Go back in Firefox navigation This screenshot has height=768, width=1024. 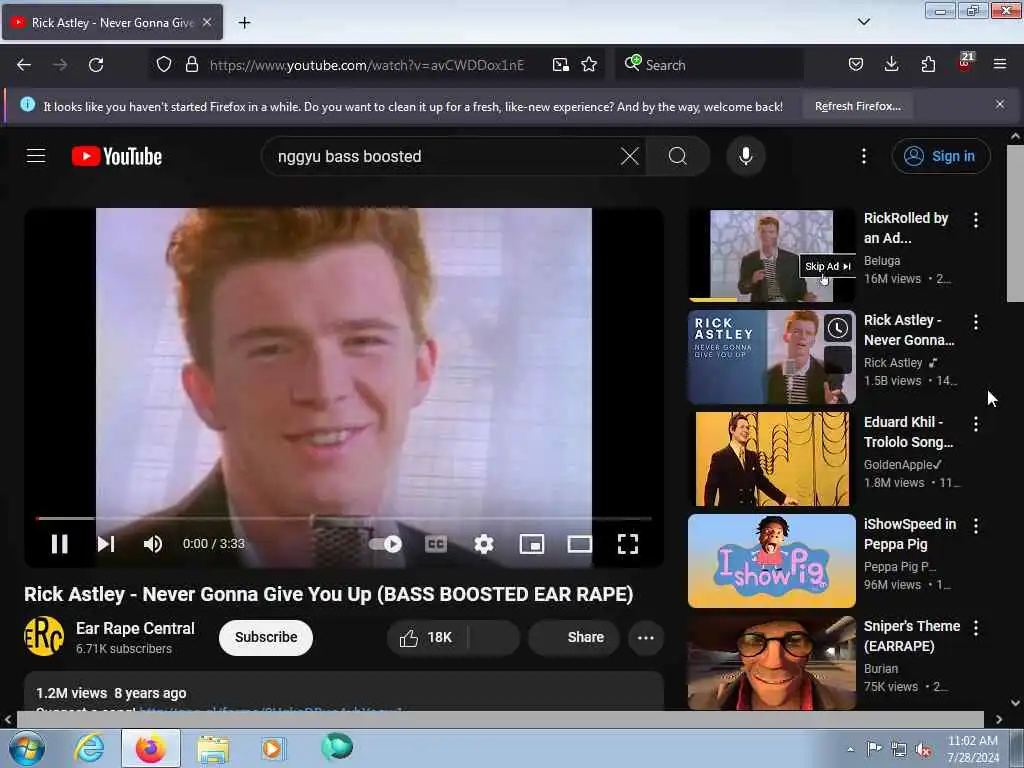pos(24,65)
